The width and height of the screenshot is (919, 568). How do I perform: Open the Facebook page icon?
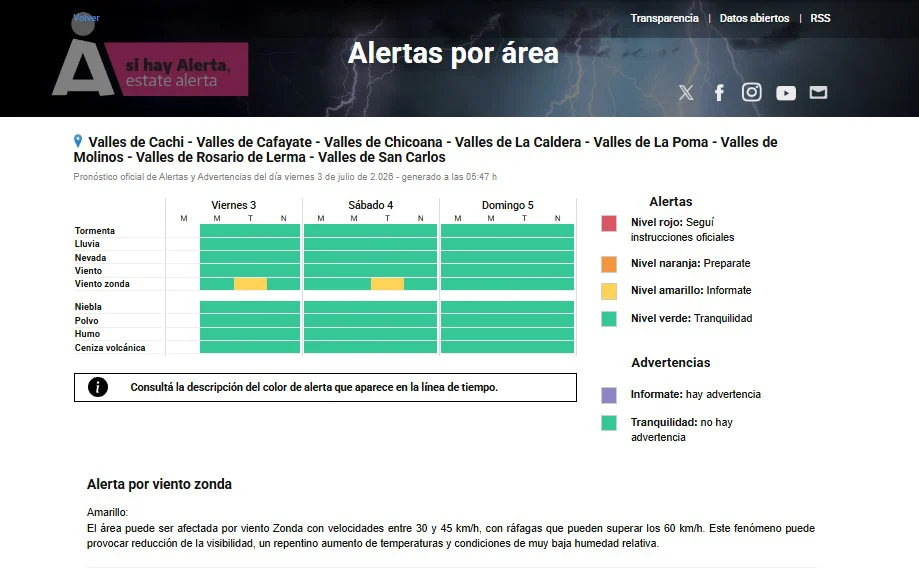point(719,93)
